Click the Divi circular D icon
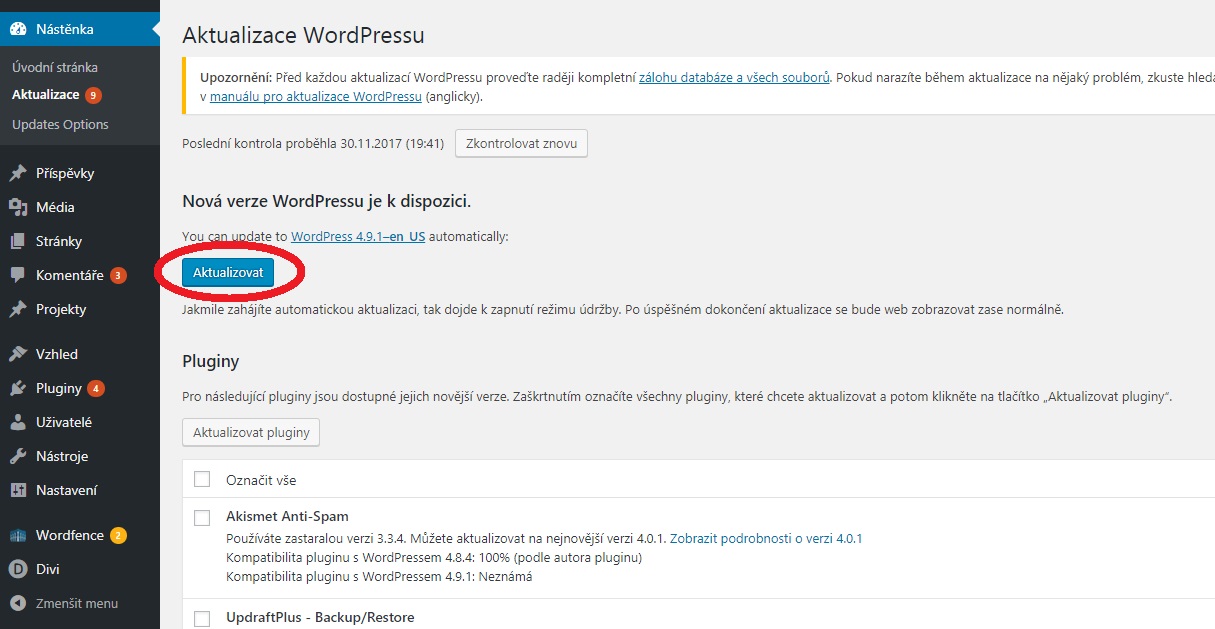 pos(18,569)
